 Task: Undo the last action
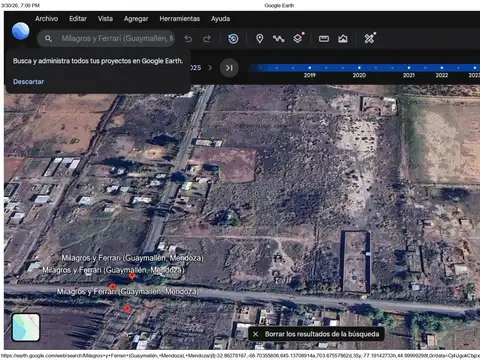click(188, 39)
